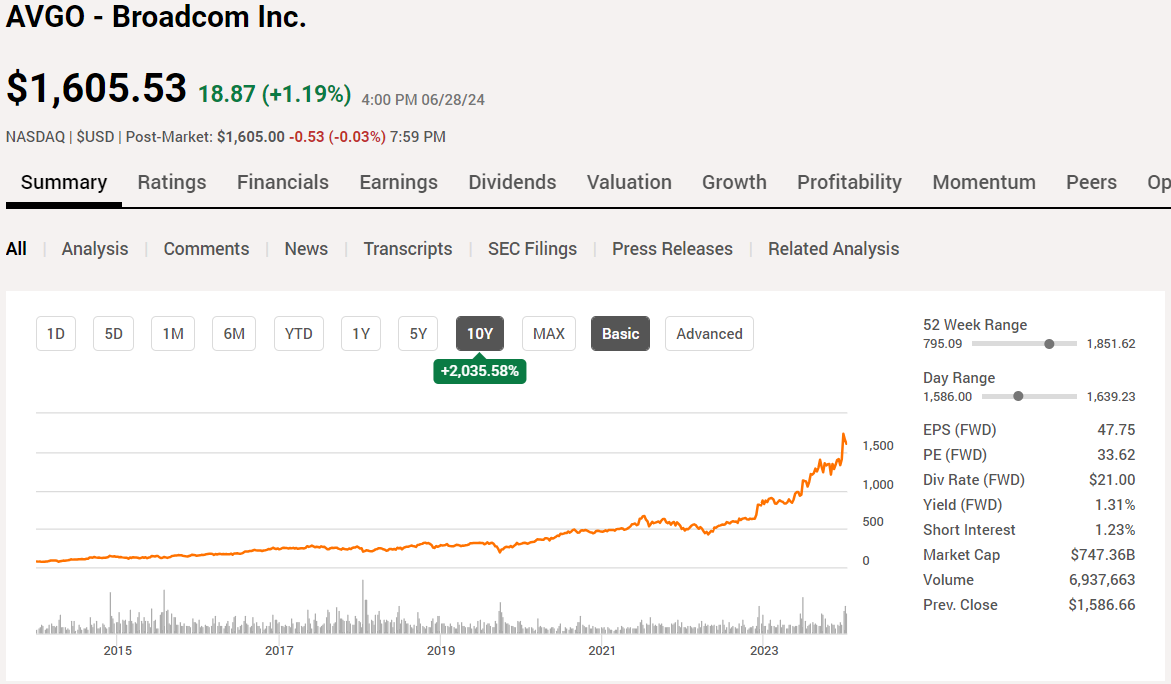The width and height of the screenshot is (1171, 684).
Task: Click the 2019 x-axis label
Action: pos(441,651)
